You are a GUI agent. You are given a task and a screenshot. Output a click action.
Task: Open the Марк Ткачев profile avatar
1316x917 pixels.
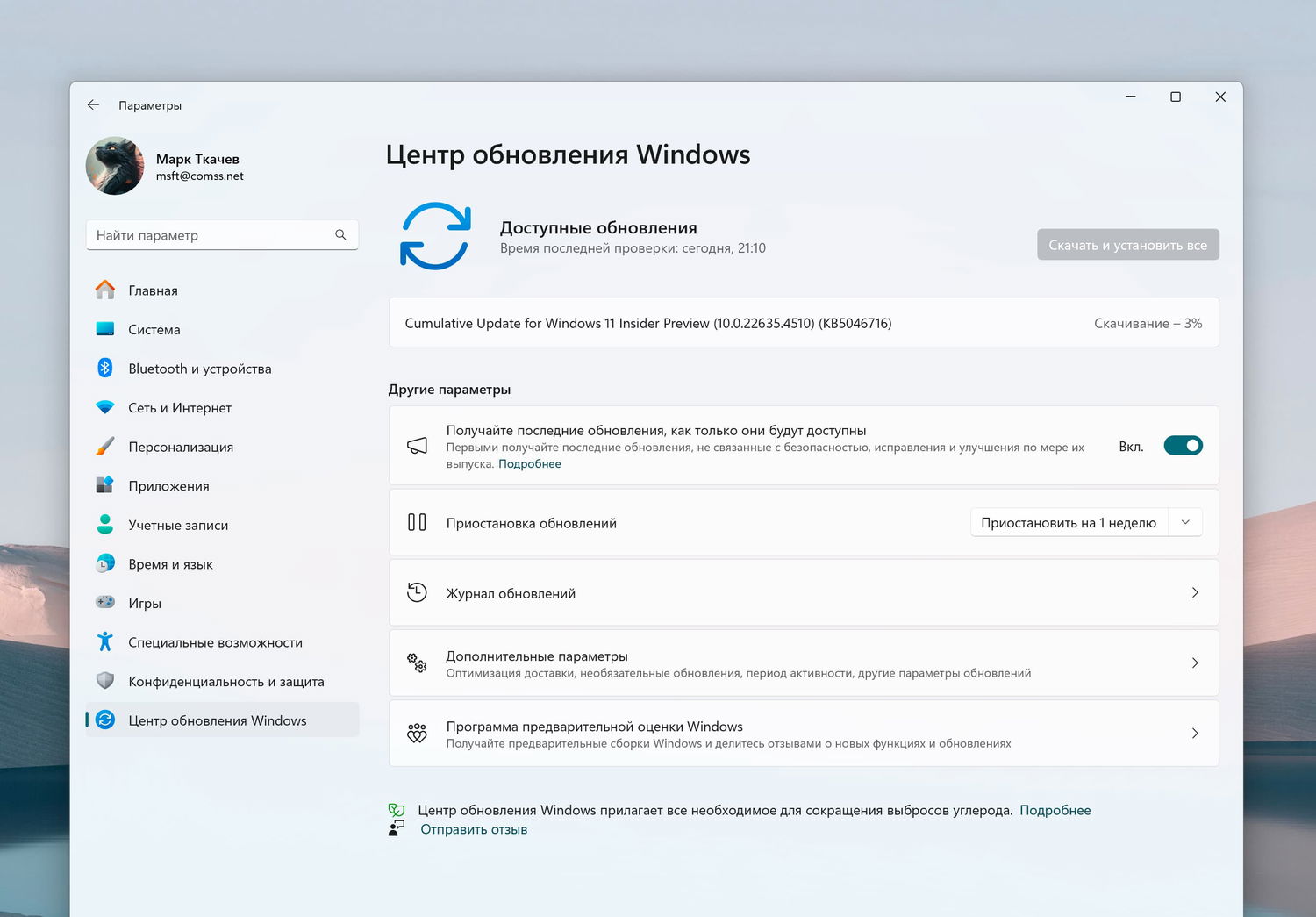pyautogui.click(x=115, y=166)
